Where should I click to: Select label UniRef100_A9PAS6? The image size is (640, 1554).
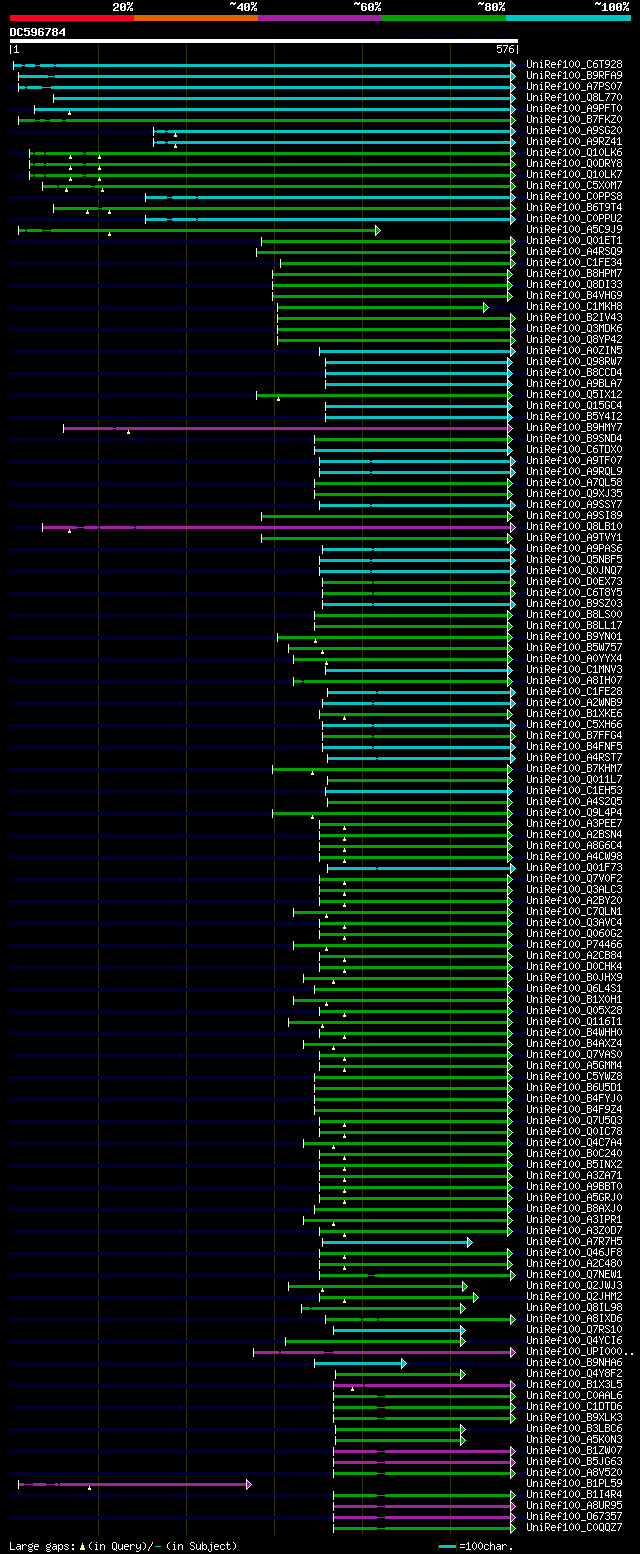(x=574, y=549)
